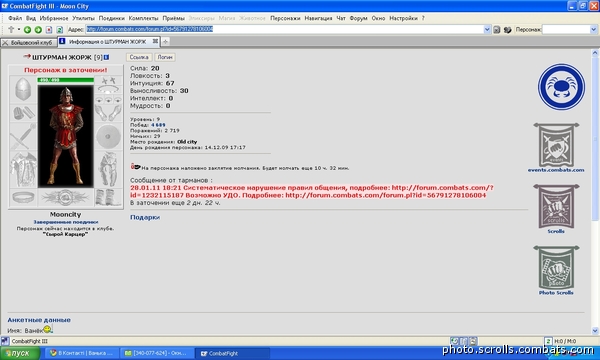Screen dimensions: 600x360
Task: Open the address bar dropdown arrow
Action: click(x=487, y=29)
